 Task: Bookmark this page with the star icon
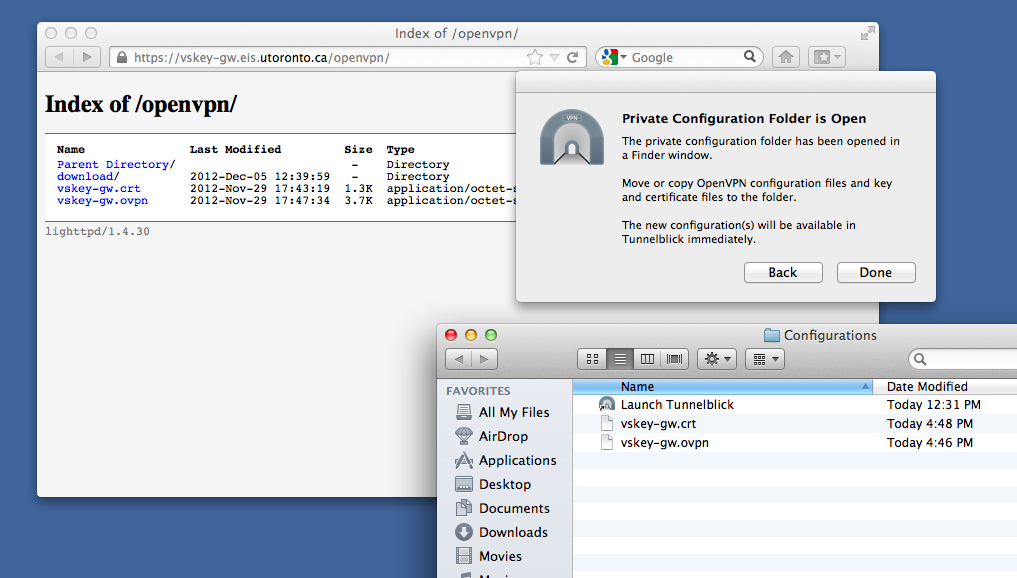point(534,57)
